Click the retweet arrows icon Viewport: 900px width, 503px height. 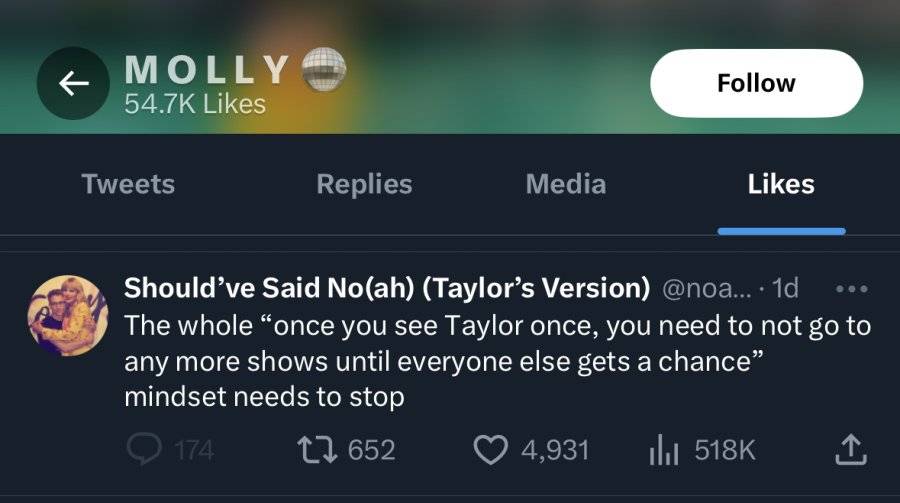pyautogui.click(x=317, y=450)
